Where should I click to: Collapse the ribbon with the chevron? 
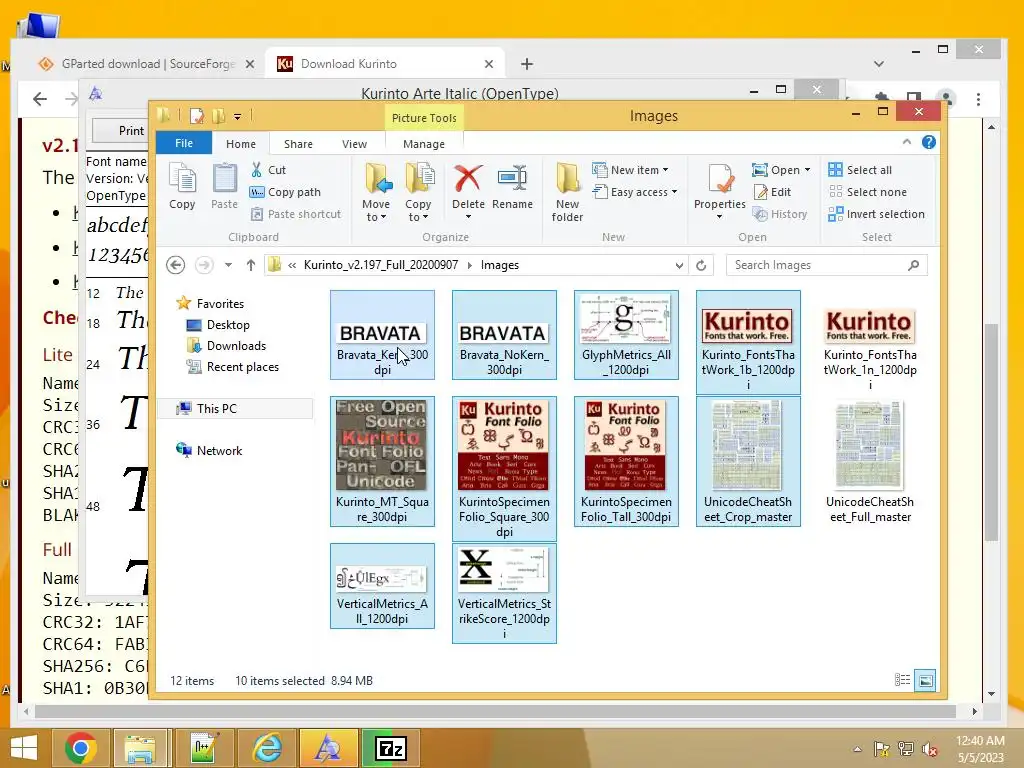coord(906,142)
